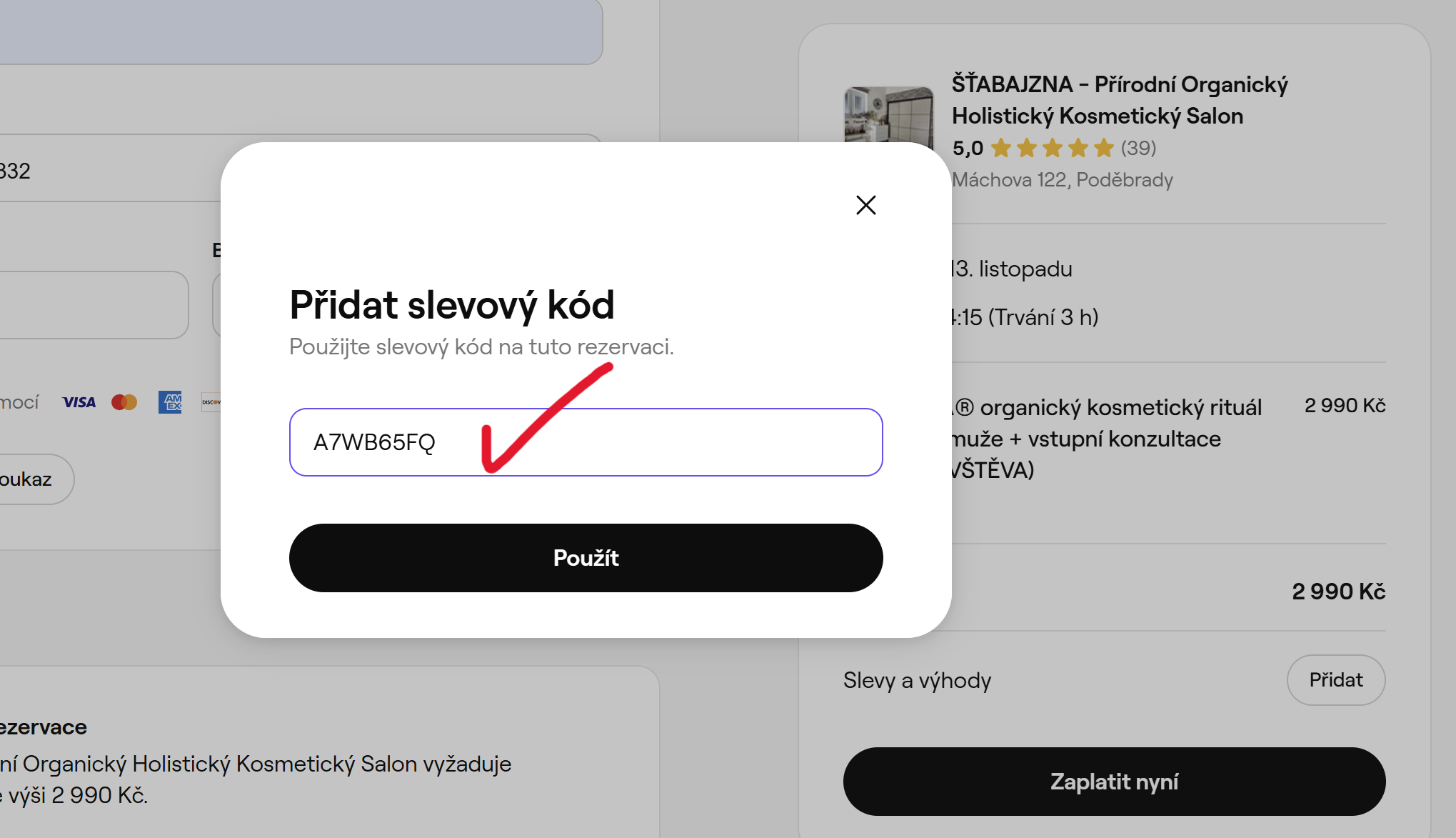Image resolution: width=1456 pixels, height=838 pixels.
Task: Click the Zaplatit nyní button
Action: coord(1114,782)
